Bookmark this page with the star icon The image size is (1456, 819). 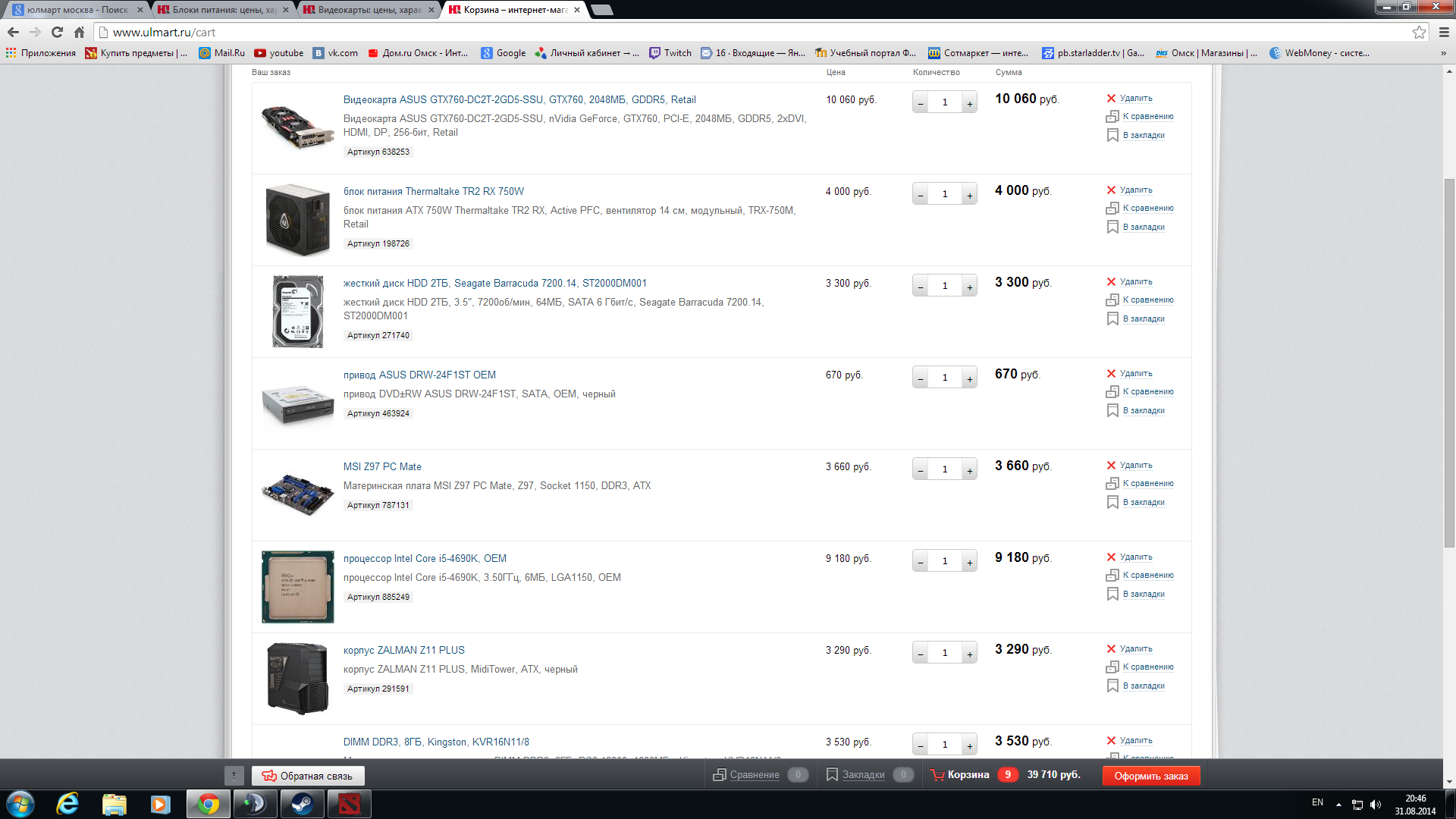tap(1419, 32)
